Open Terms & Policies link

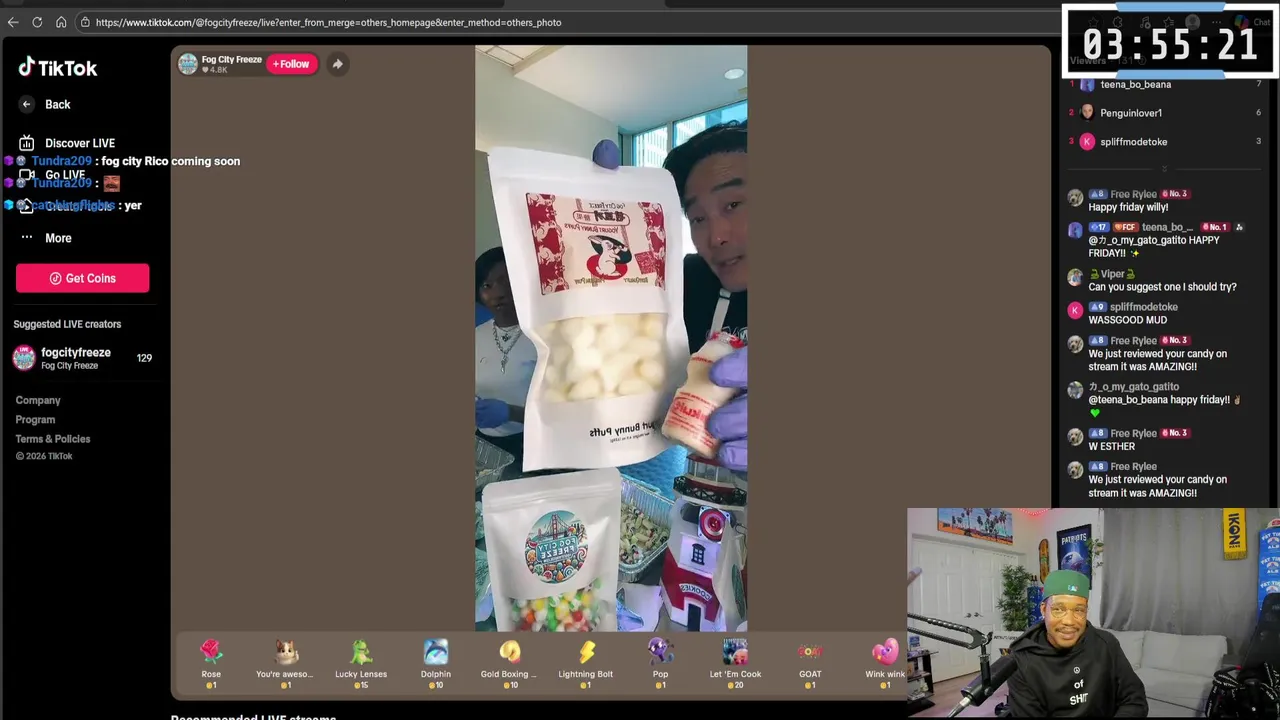[x=53, y=439]
